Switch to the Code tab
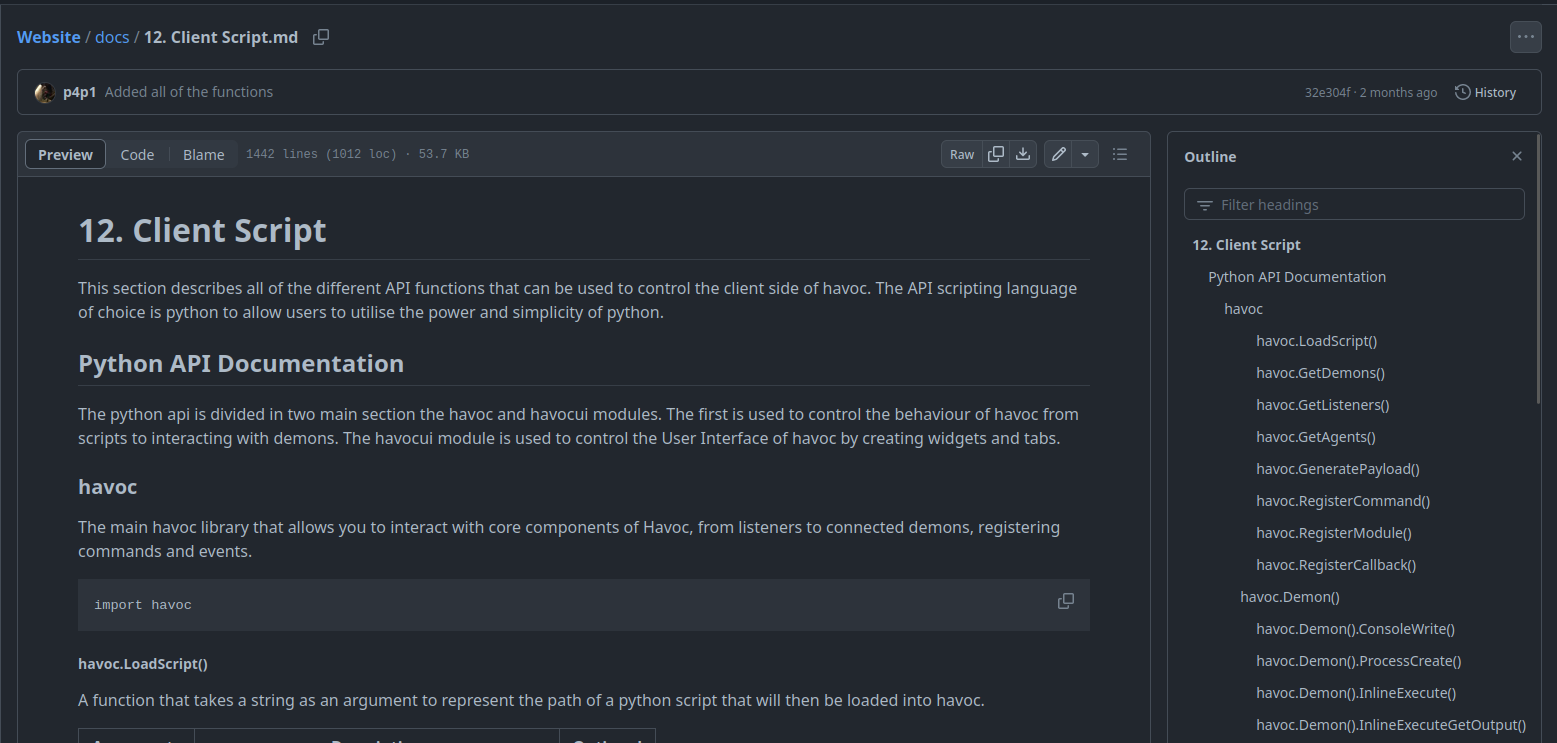The image size is (1557, 743). (137, 154)
